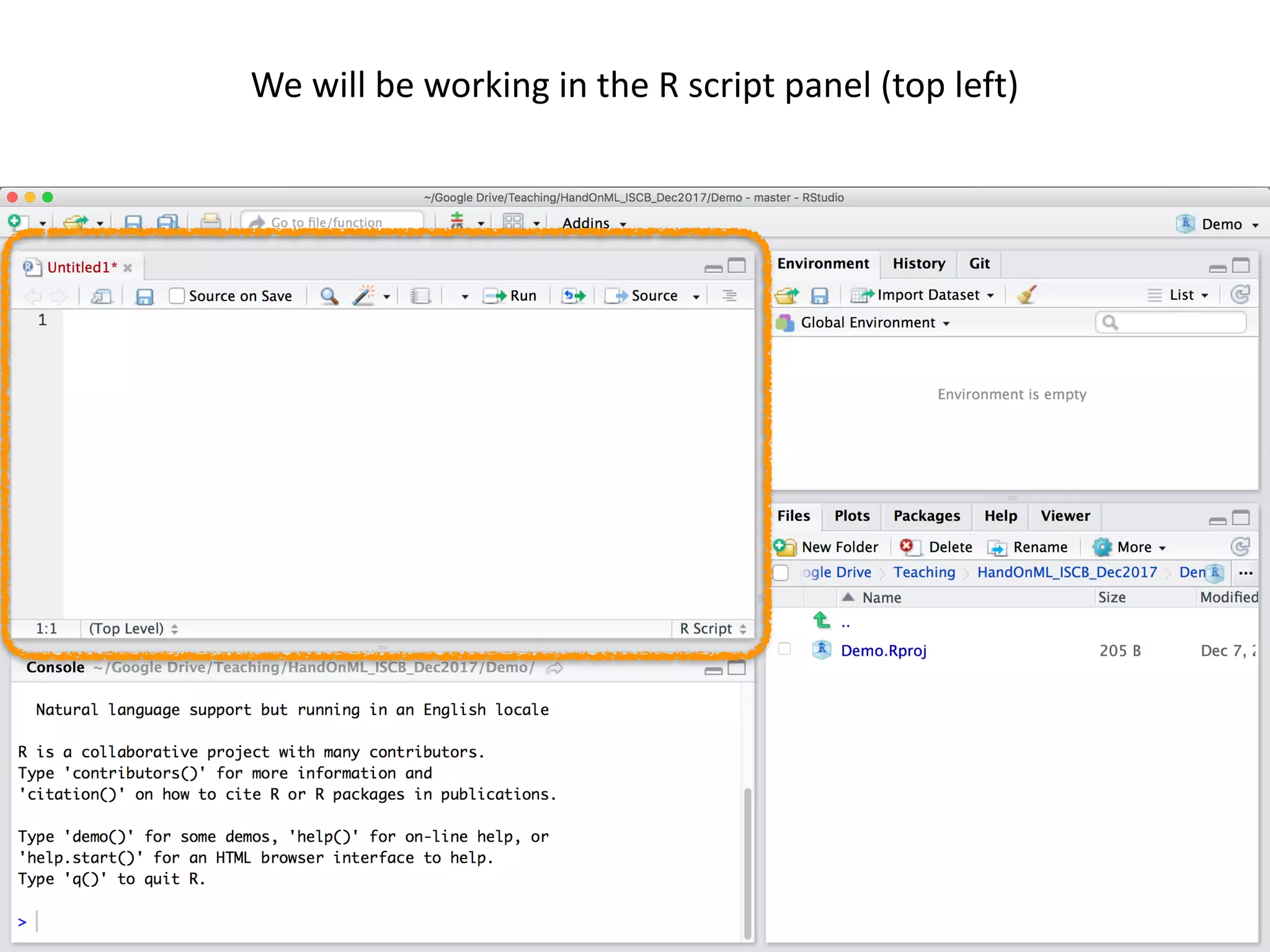Open the Addins menu
The width and height of the screenshot is (1270, 952).
pos(594,223)
